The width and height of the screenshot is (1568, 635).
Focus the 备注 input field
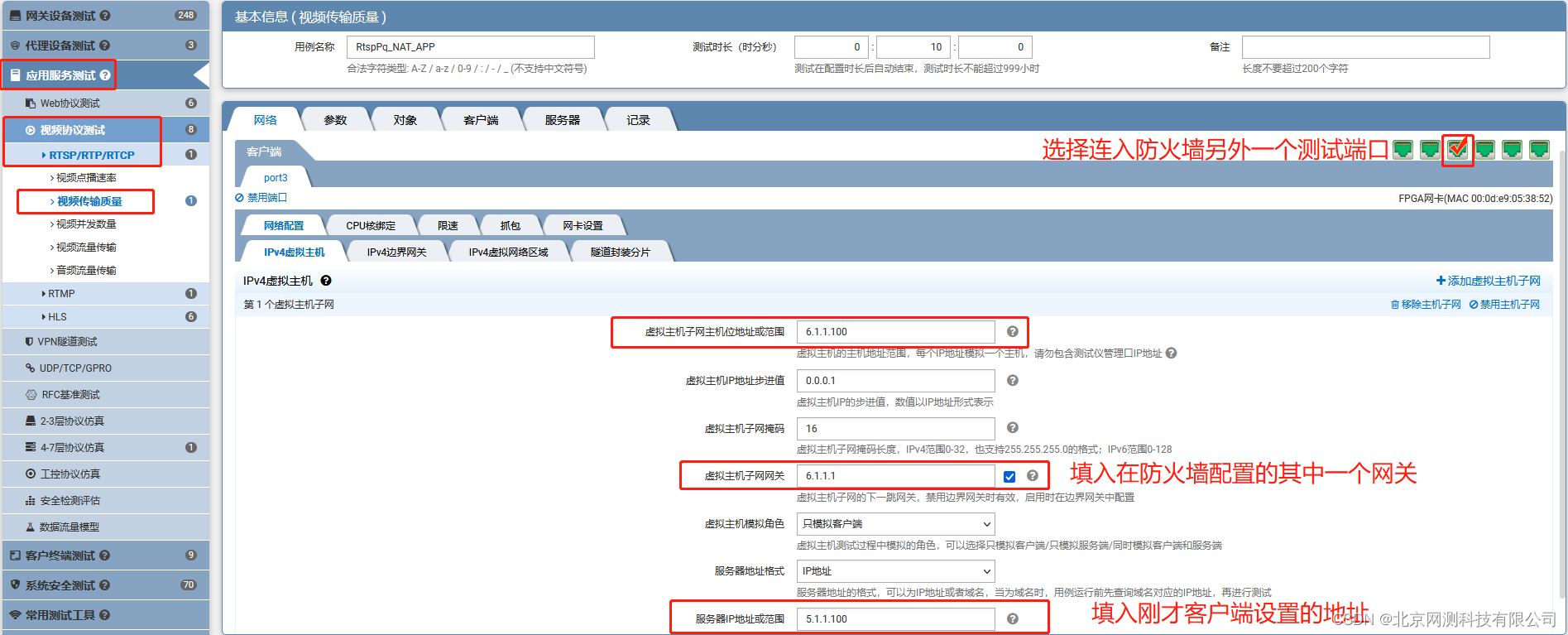pos(1365,47)
